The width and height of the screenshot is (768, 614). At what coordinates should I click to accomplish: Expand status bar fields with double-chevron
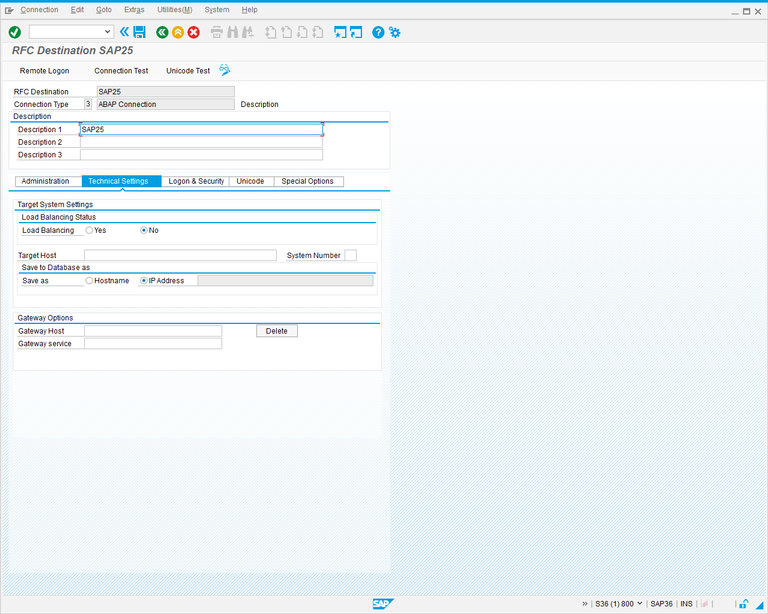pos(585,604)
